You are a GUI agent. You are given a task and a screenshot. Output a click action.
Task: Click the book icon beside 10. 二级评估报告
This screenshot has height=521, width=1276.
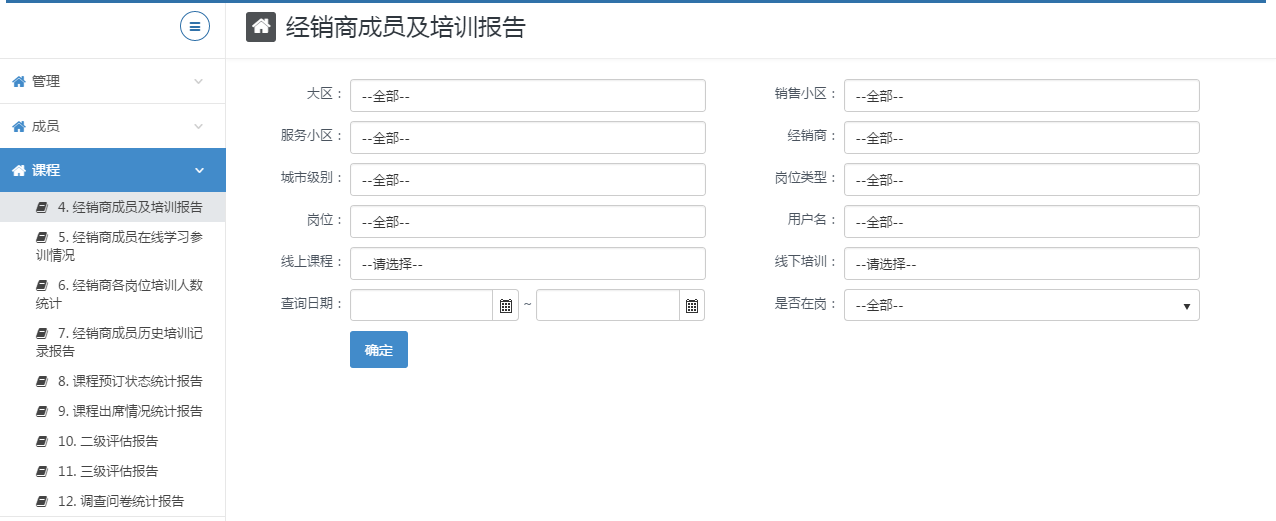[41, 441]
